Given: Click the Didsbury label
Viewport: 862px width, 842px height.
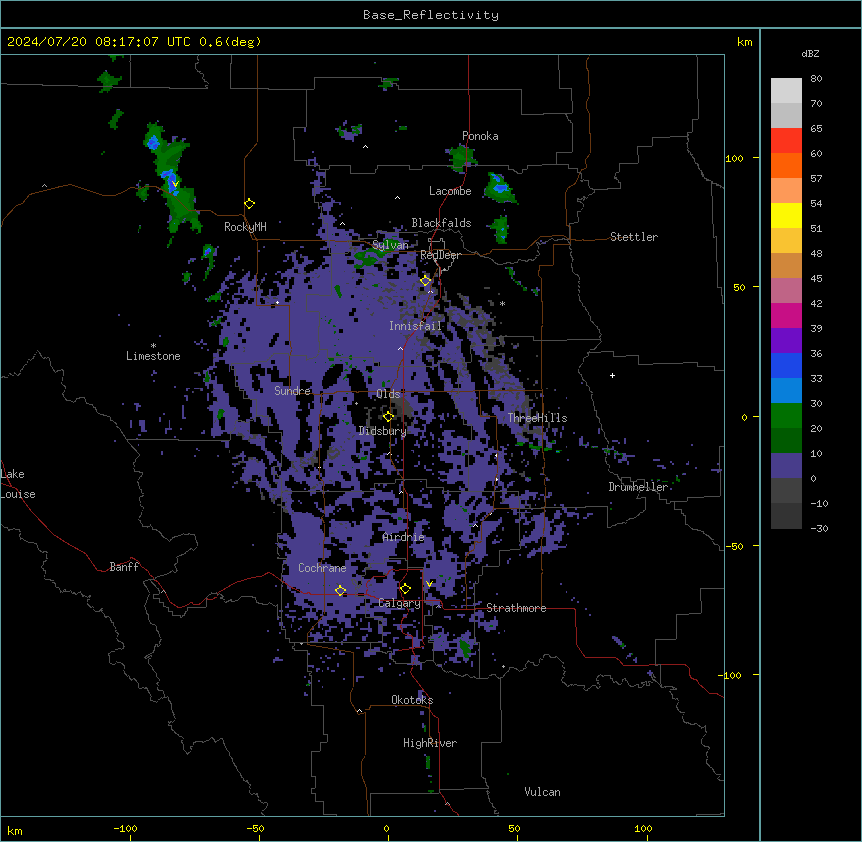Looking at the screenshot, I should tap(383, 431).
